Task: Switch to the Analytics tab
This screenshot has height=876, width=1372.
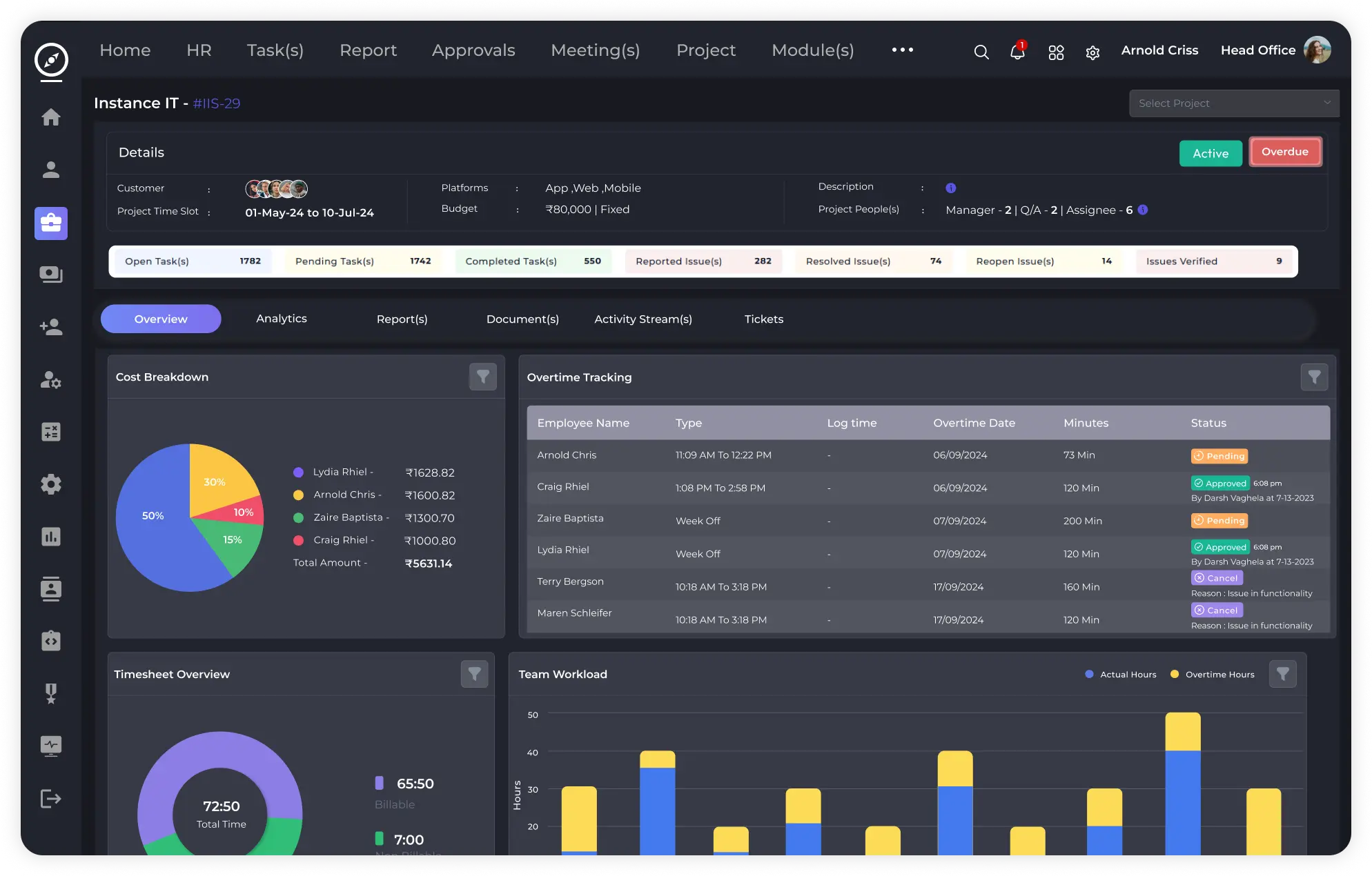Action: (281, 319)
